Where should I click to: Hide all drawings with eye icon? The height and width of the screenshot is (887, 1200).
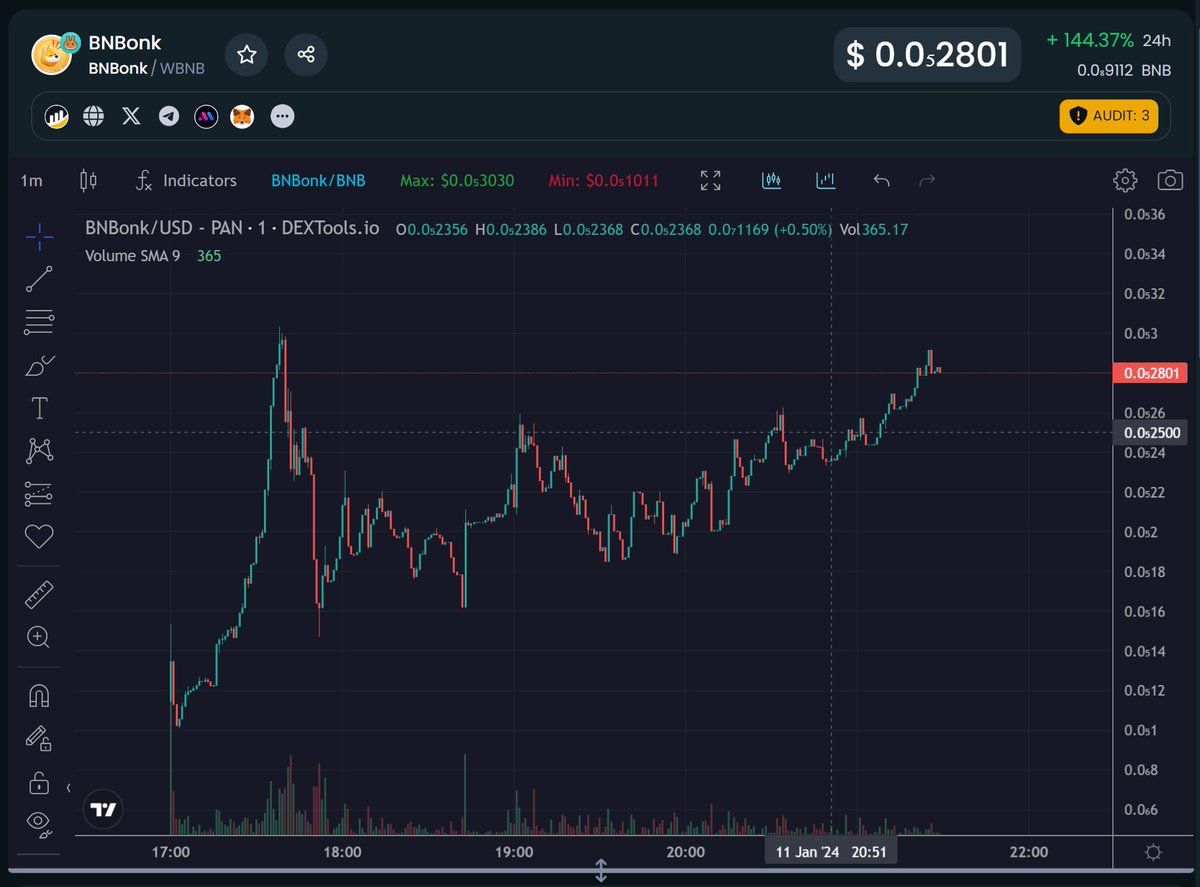(39, 822)
